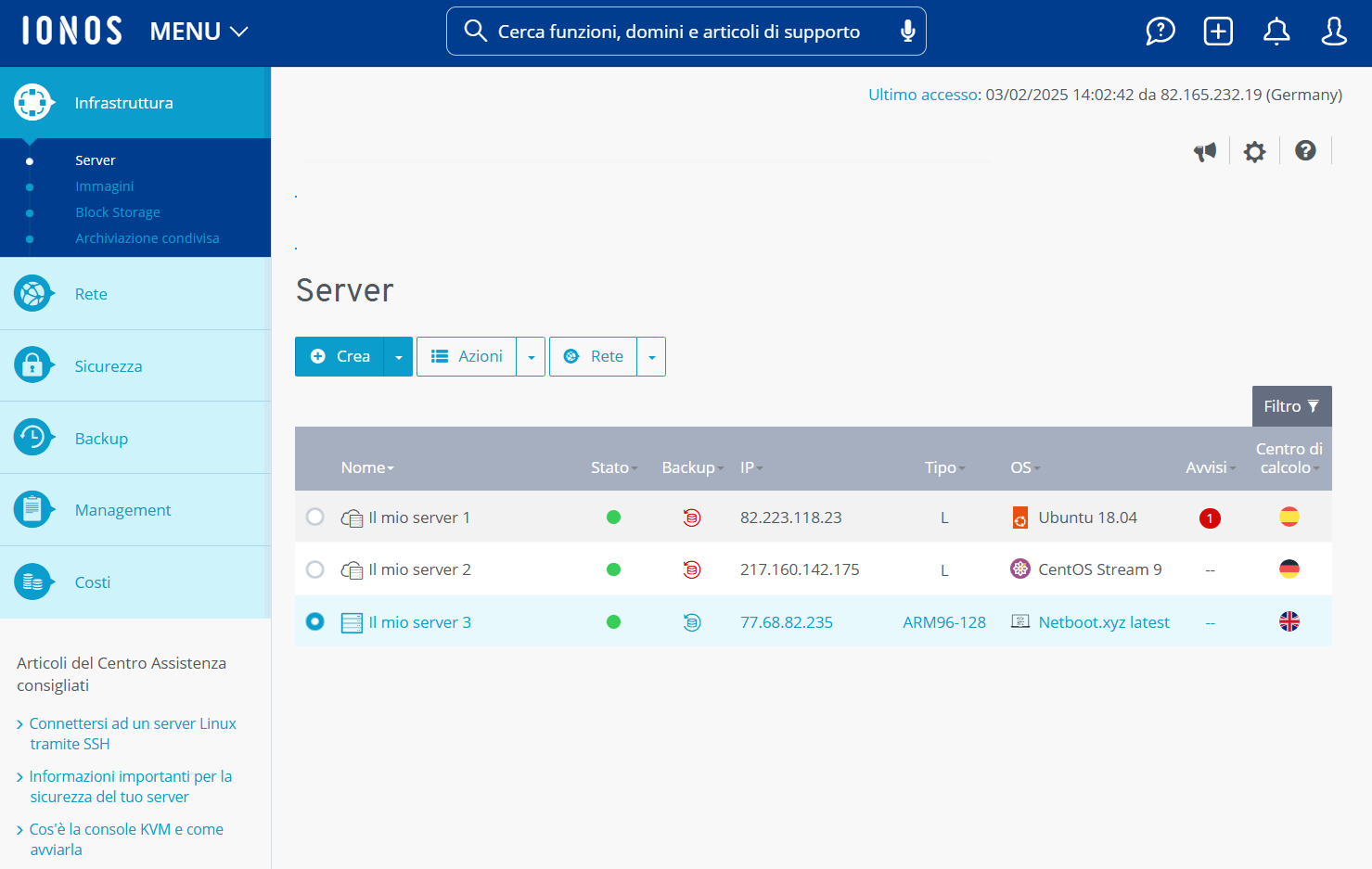Open article Cos'è la console KVM
Viewport: 1372px width, 869px height.
[126, 839]
